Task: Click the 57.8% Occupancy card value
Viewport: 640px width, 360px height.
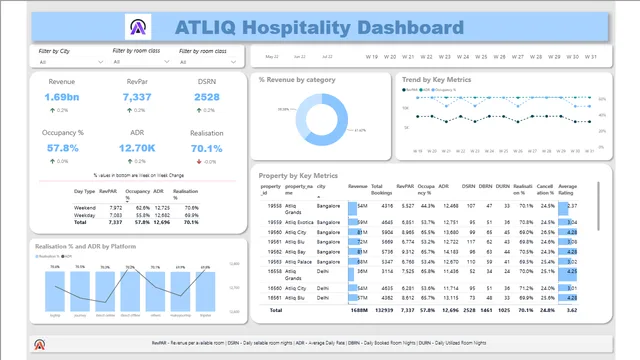Action: (62, 148)
